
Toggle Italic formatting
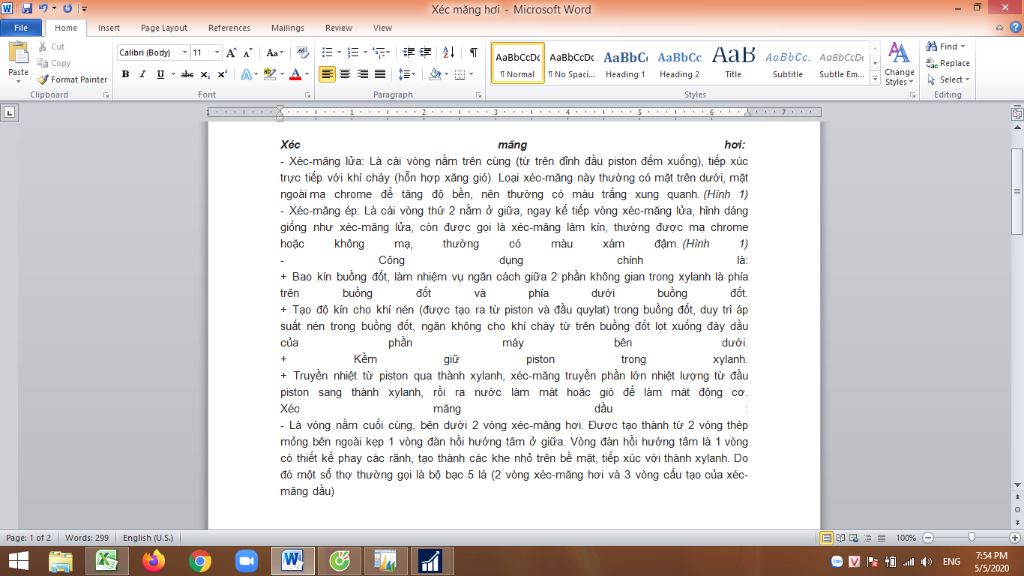pos(142,74)
